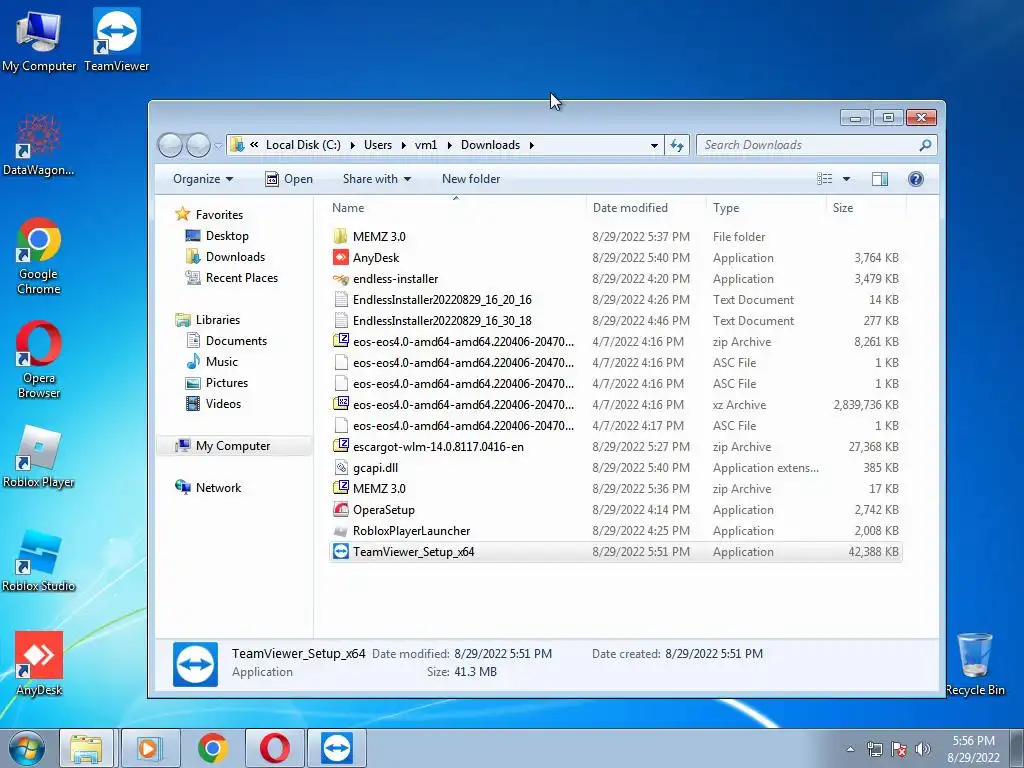Launch Opera from the taskbar

274,748
